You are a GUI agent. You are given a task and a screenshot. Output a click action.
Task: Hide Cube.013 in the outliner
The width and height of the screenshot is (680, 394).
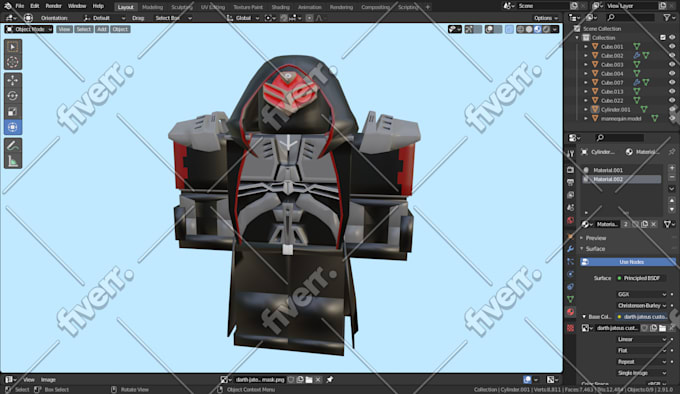[x=672, y=91]
